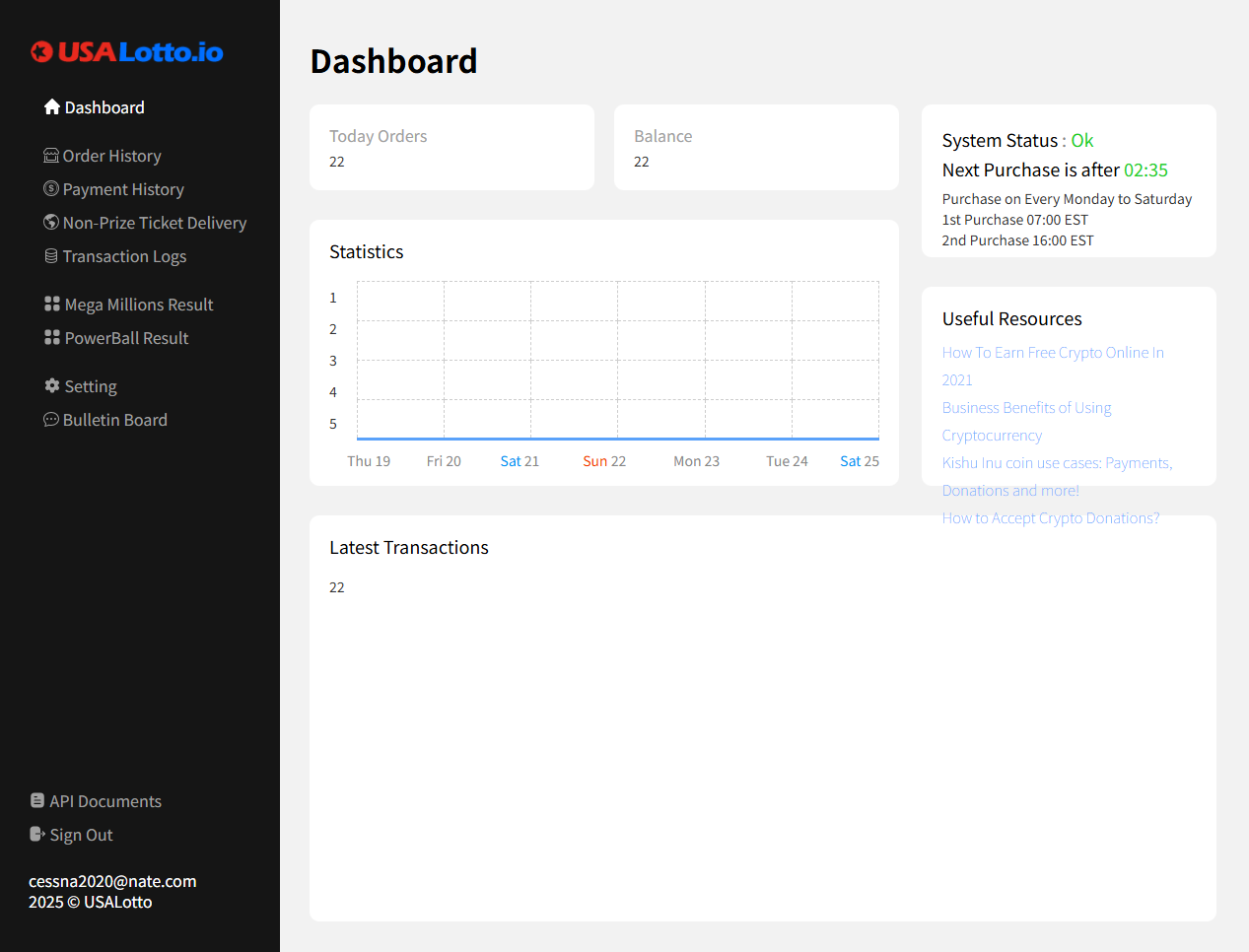1249x952 pixels.
Task: Click the Bulletin Board chat bubble icon
Action: coord(51,420)
